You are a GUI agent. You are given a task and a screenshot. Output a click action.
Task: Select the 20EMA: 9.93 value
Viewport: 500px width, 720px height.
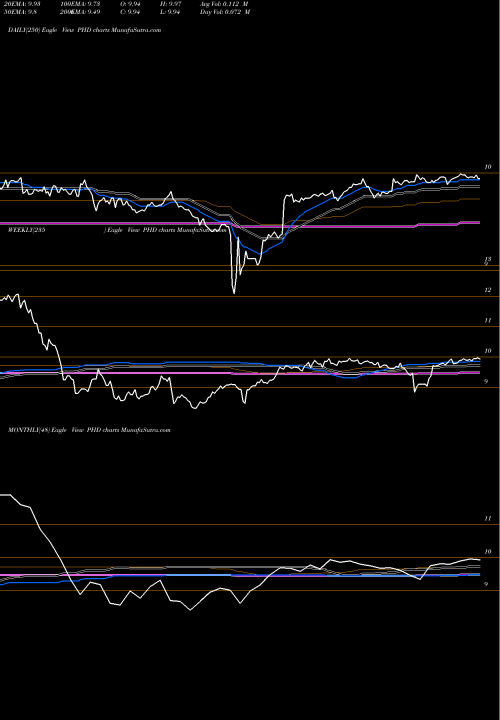22,4
